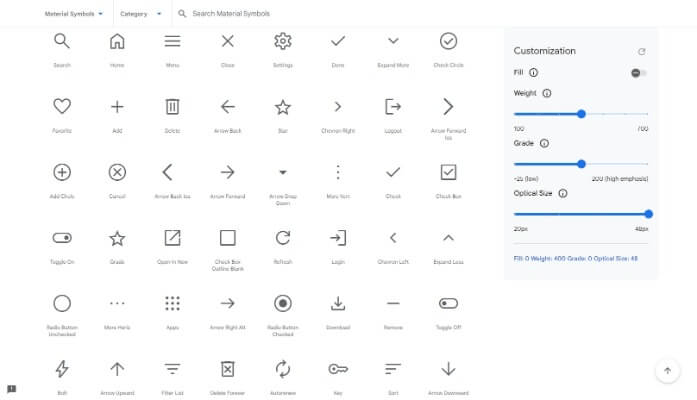Click the scroll to top button
697x400 pixels.
(667, 370)
